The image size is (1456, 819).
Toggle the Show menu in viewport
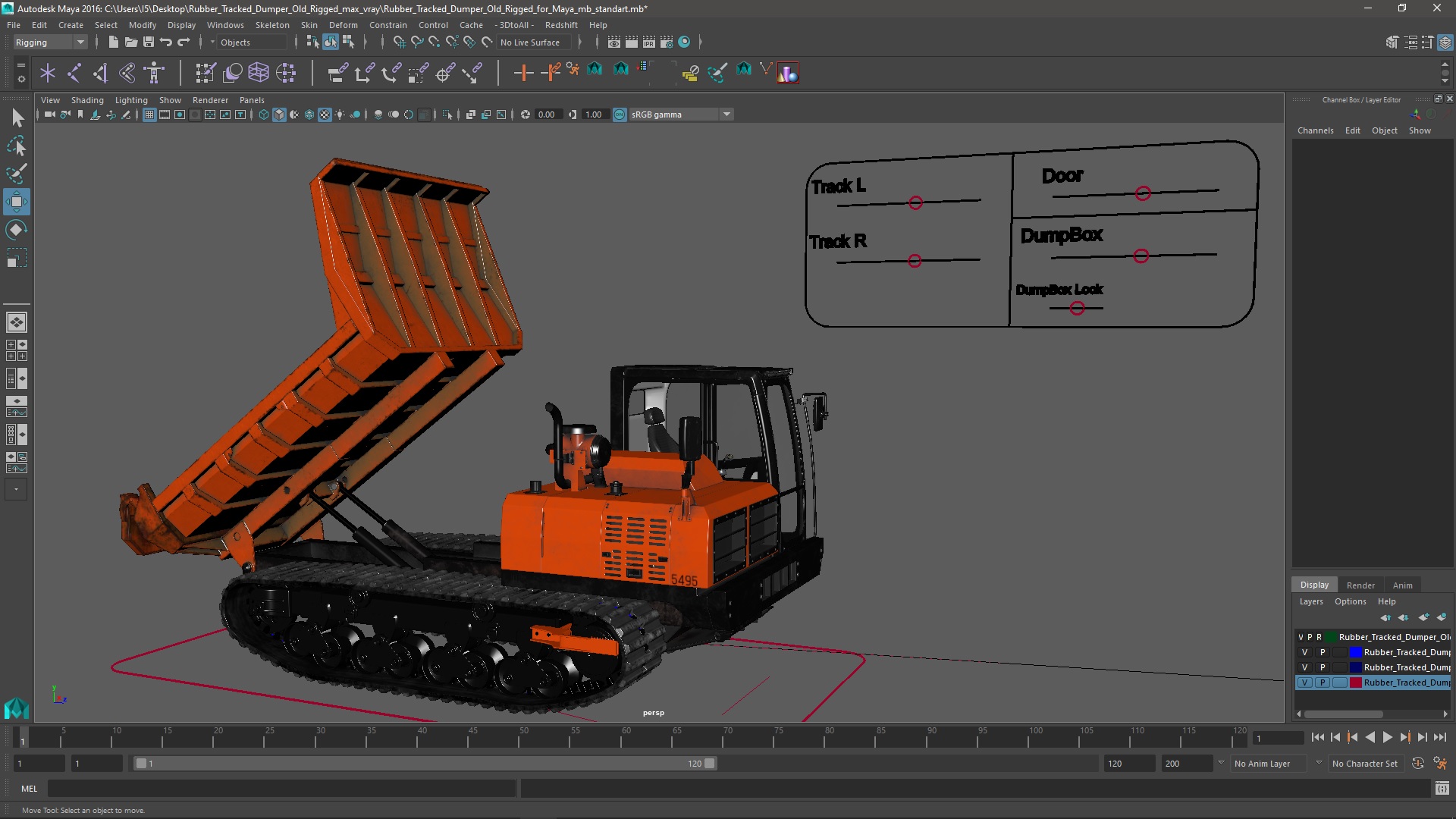(x=170, y=100)
